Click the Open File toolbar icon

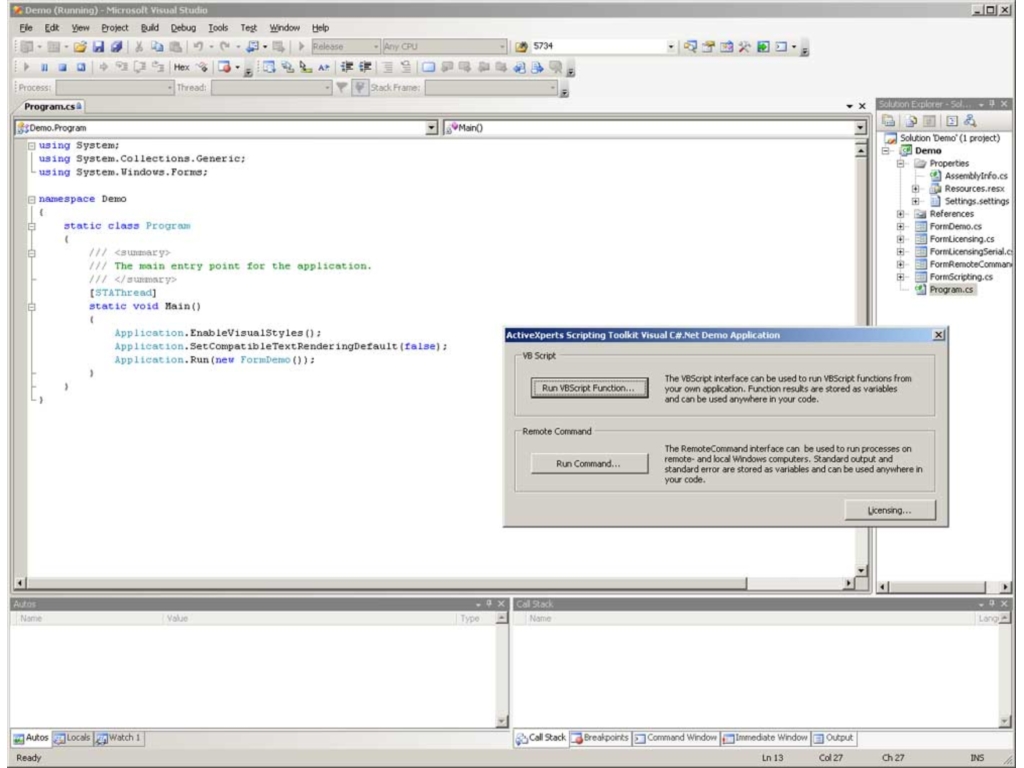click(x=80, y=46)
